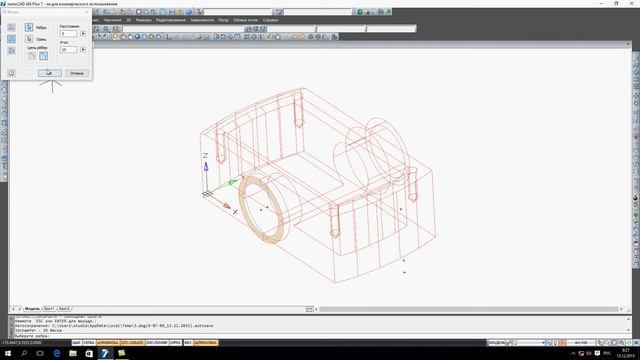
Task: Click the dark blue sphere toolbar icon
Action: (x=137, y=37)
